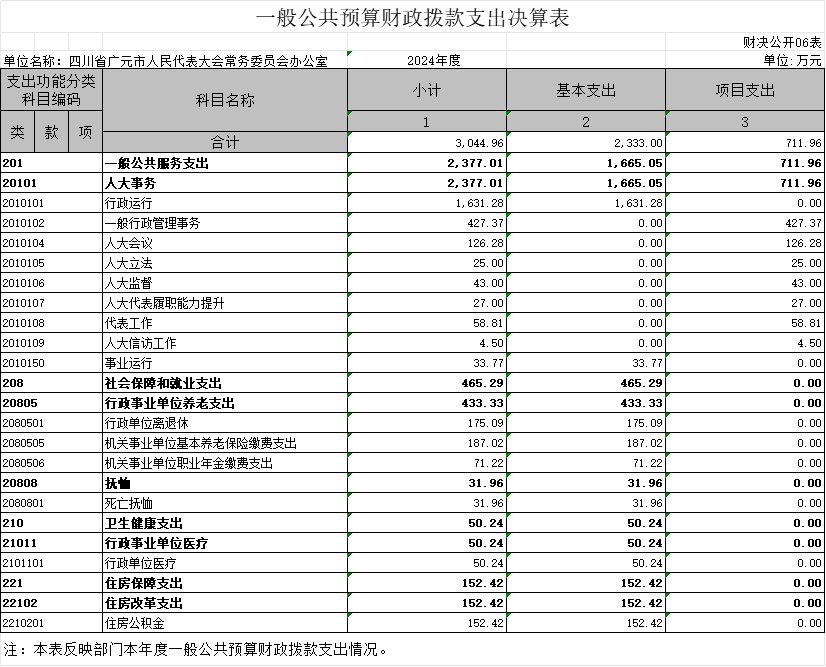The image size is (826, 667).
Task: Click the title 一般公共预算财政拨款支出决算表
Action: 412,19
